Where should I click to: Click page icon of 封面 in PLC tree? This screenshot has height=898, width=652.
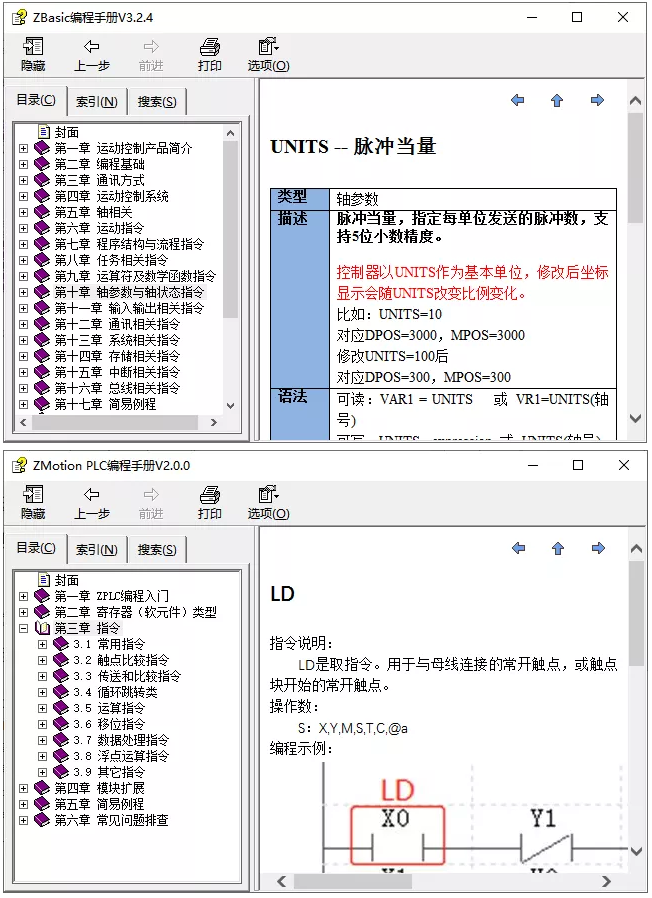44,580
